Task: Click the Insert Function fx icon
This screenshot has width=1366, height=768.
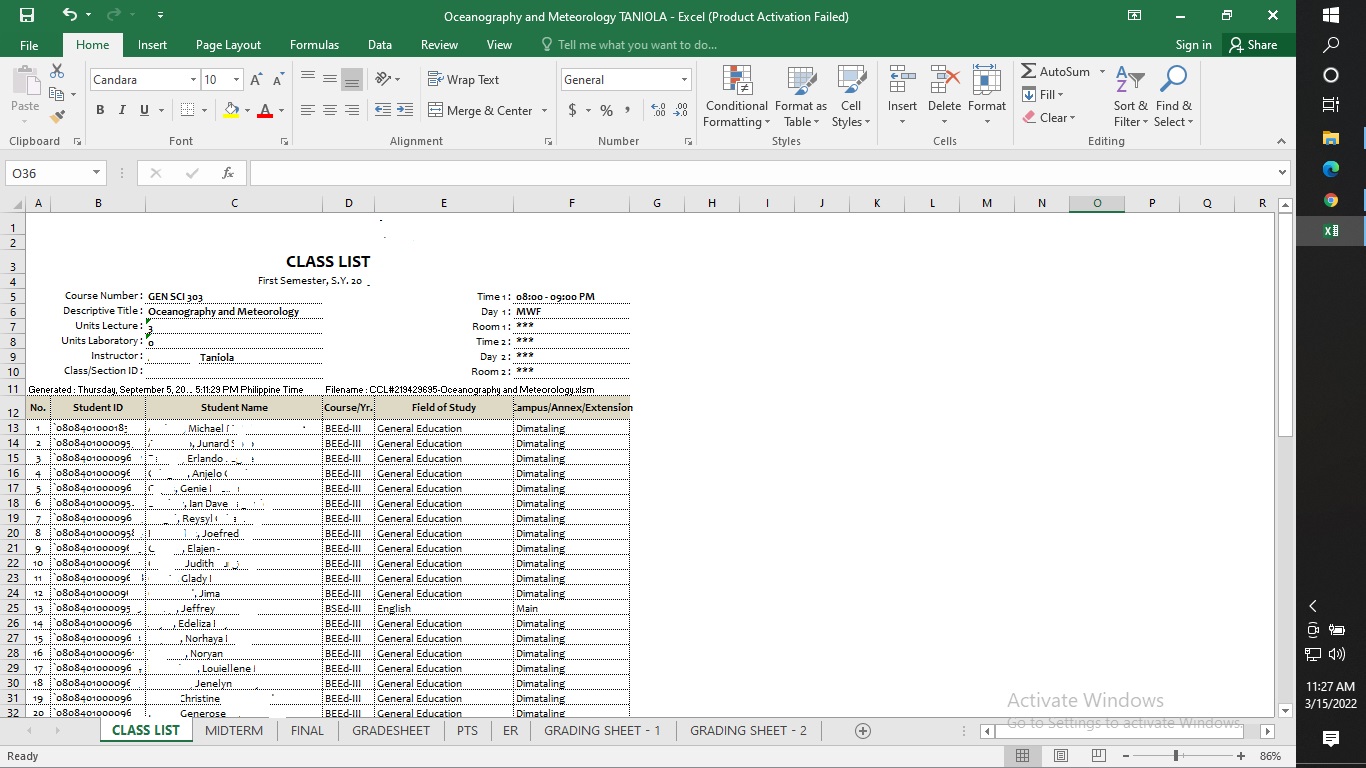Action: [228, 173]
